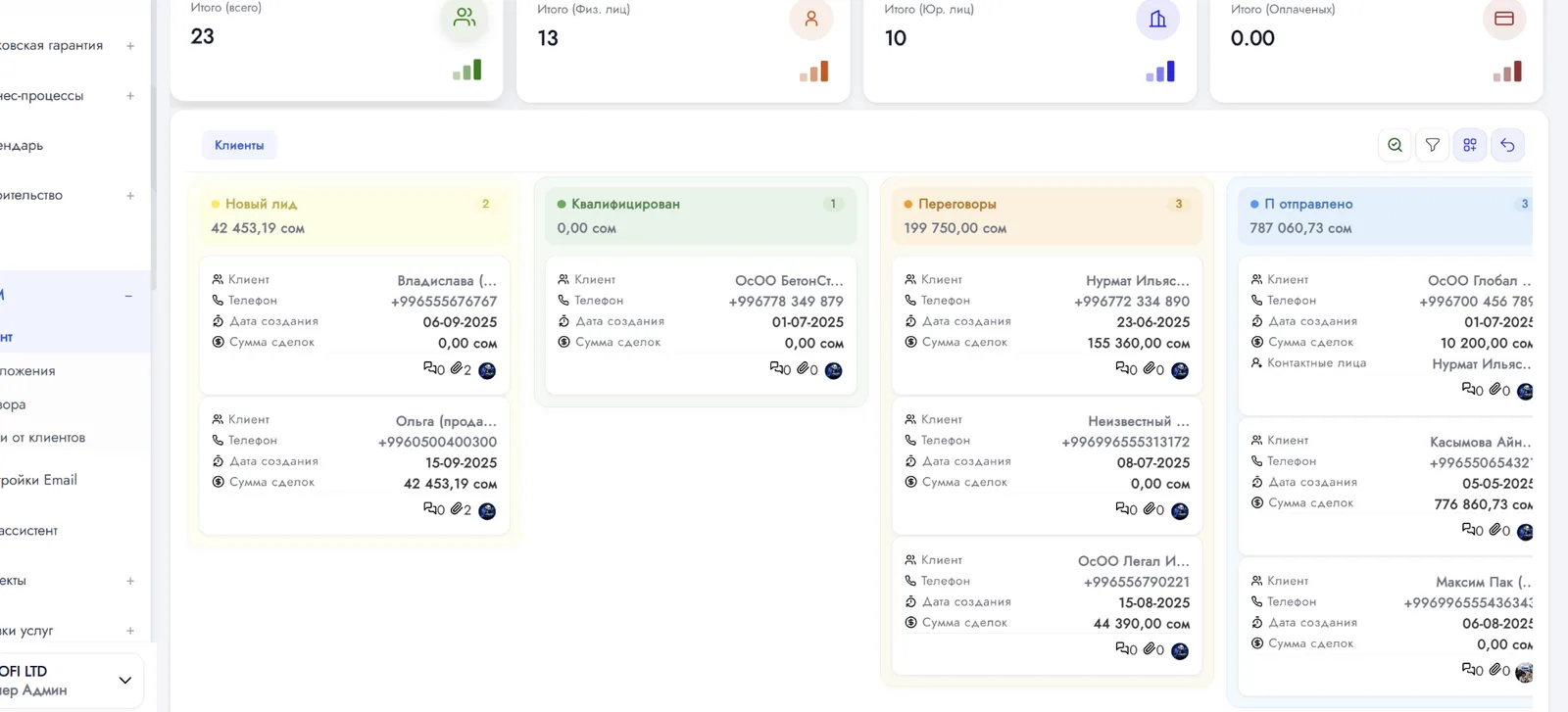Image resolution: width=1568 pixels, height=712 pixels.
Task: Open comments on the ОсОО Леган card
Action: click(x=1127, y=649)
